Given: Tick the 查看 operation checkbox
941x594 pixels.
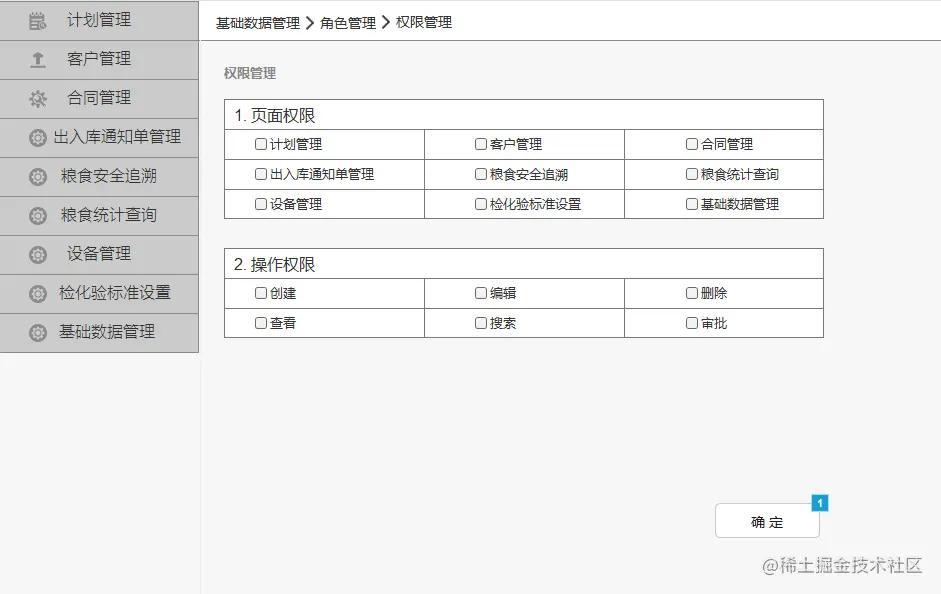Looking at the screenshot, I should 260,323.
